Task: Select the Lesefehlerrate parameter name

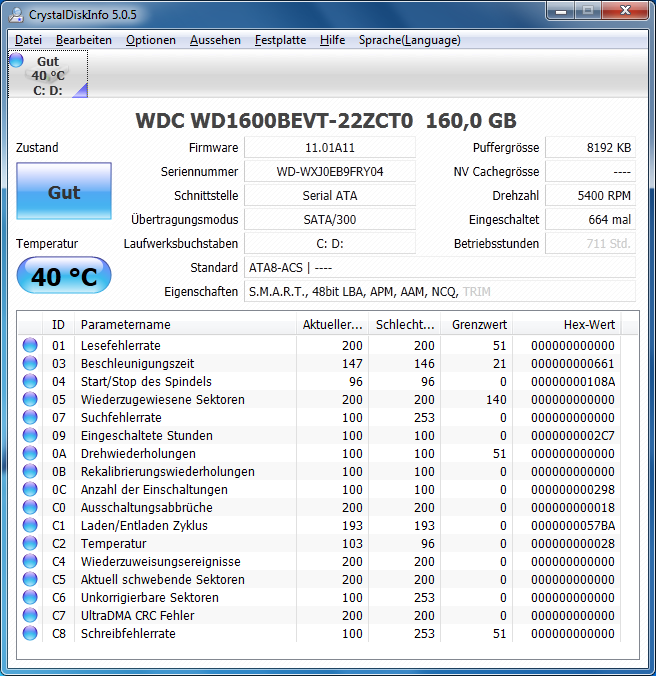Action: coord(121,345)
